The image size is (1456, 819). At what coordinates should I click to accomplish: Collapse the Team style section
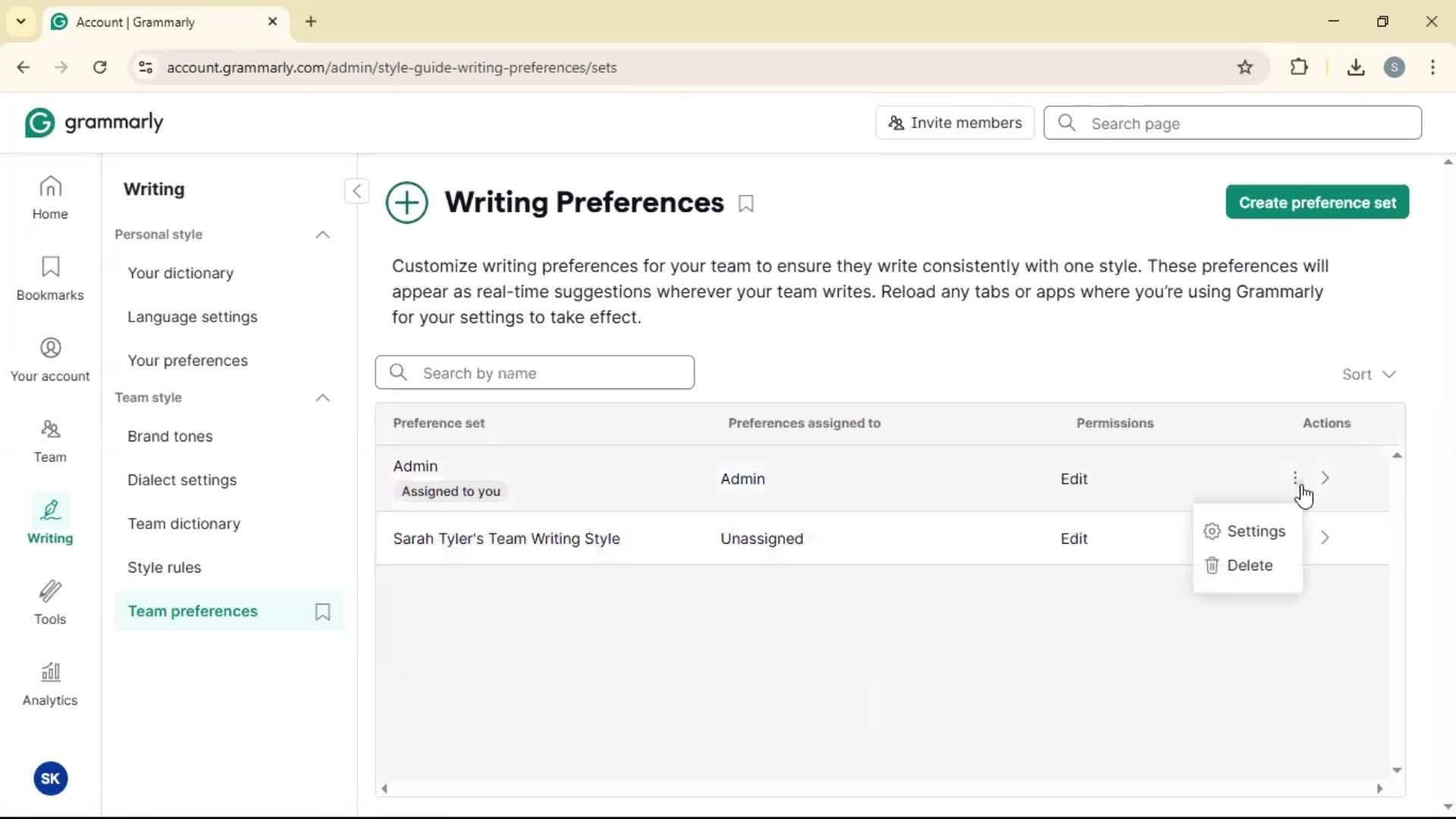coord(322,398)
